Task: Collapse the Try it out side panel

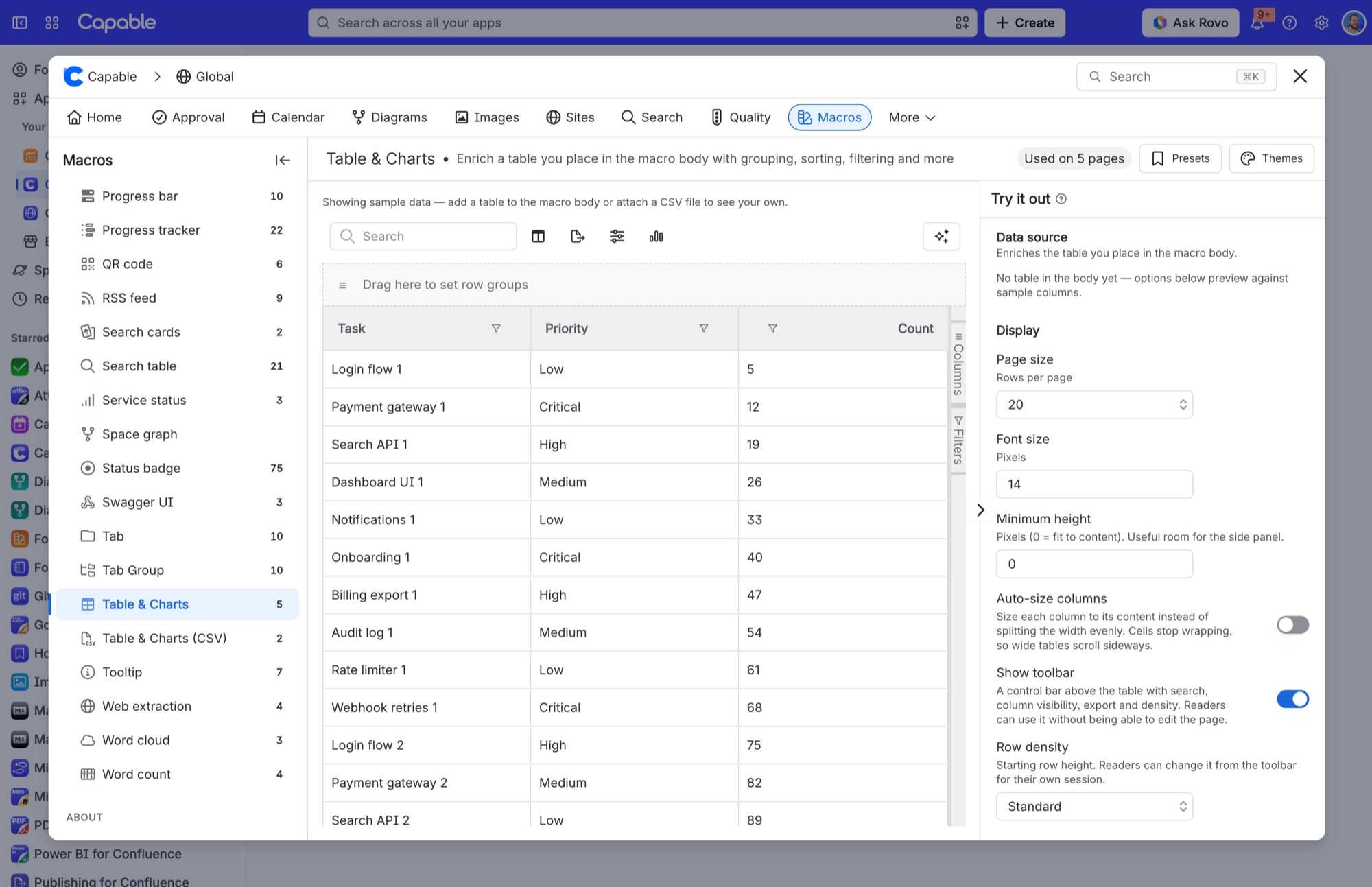Action: coord(980,510)
